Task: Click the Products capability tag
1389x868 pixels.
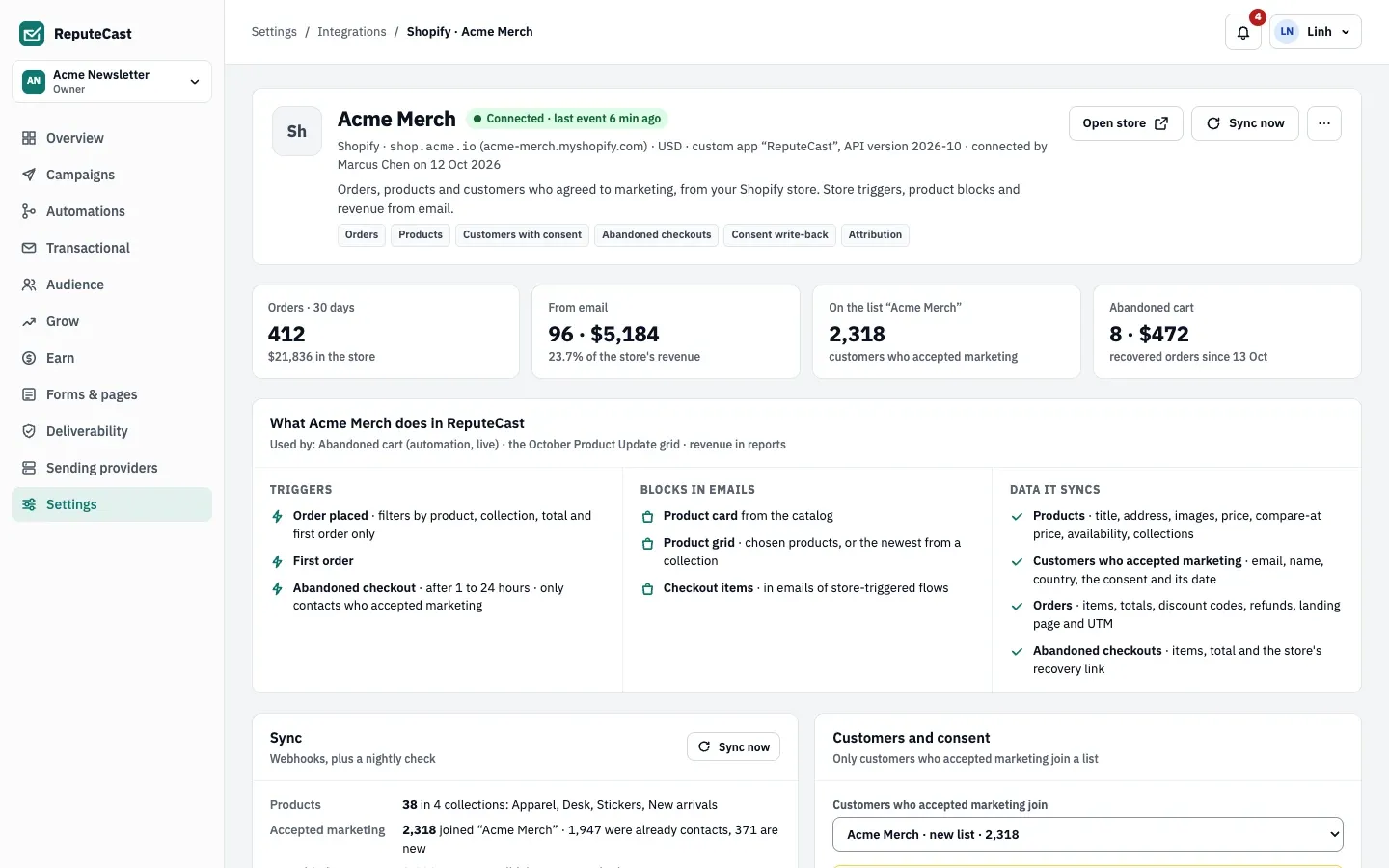Action: (421, 235)
